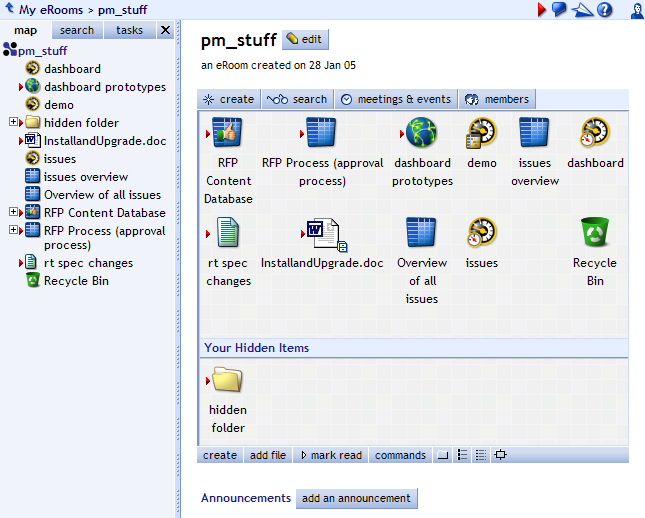
Task: Open the chat speech bubble icon
Action: [x=559, y=9]
